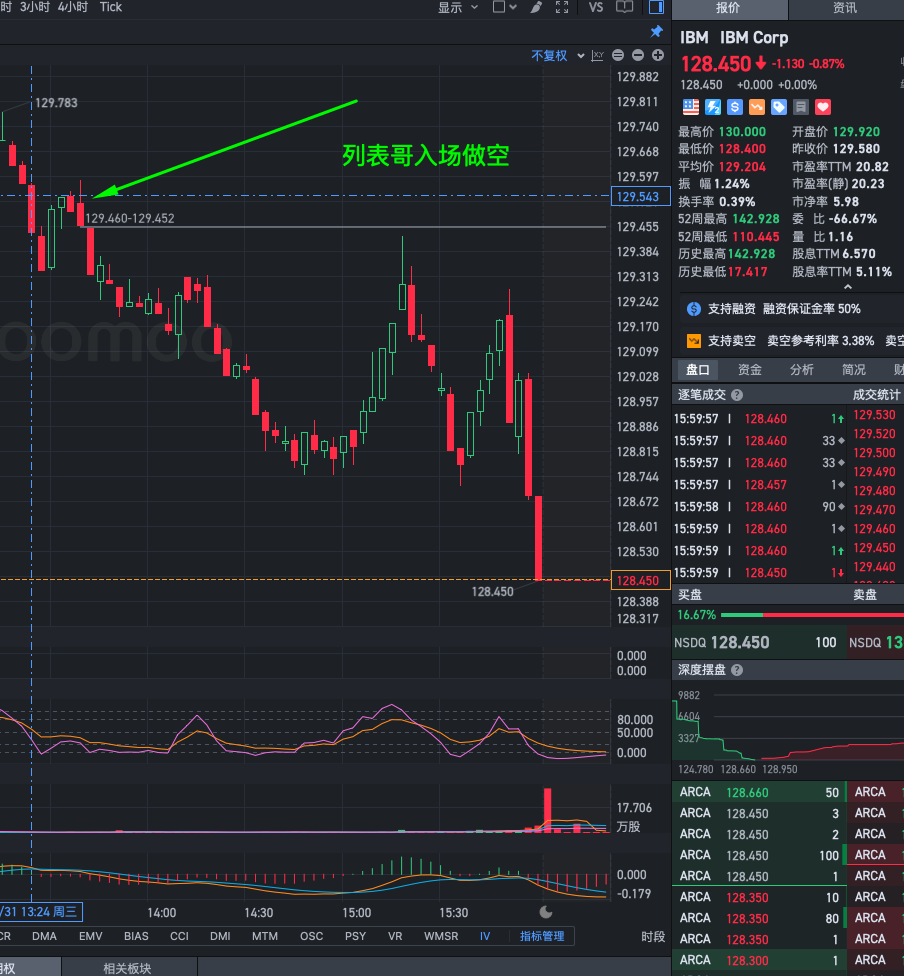
Task: Click the blue dollar sign icon
Action: coord(735,107)
